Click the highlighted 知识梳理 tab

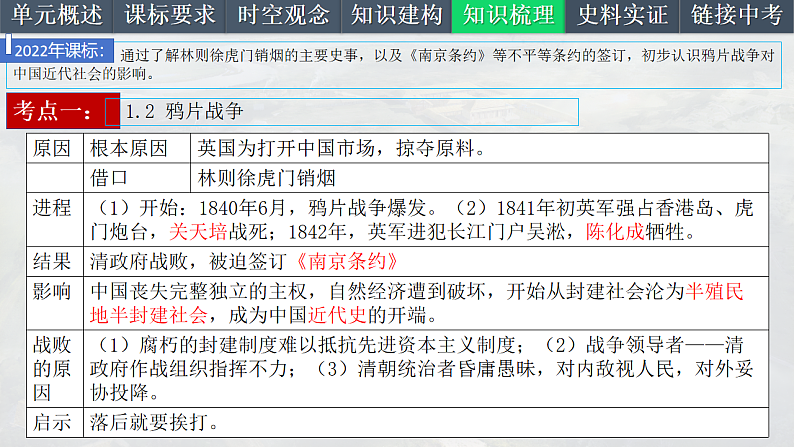tap(508, 16)
